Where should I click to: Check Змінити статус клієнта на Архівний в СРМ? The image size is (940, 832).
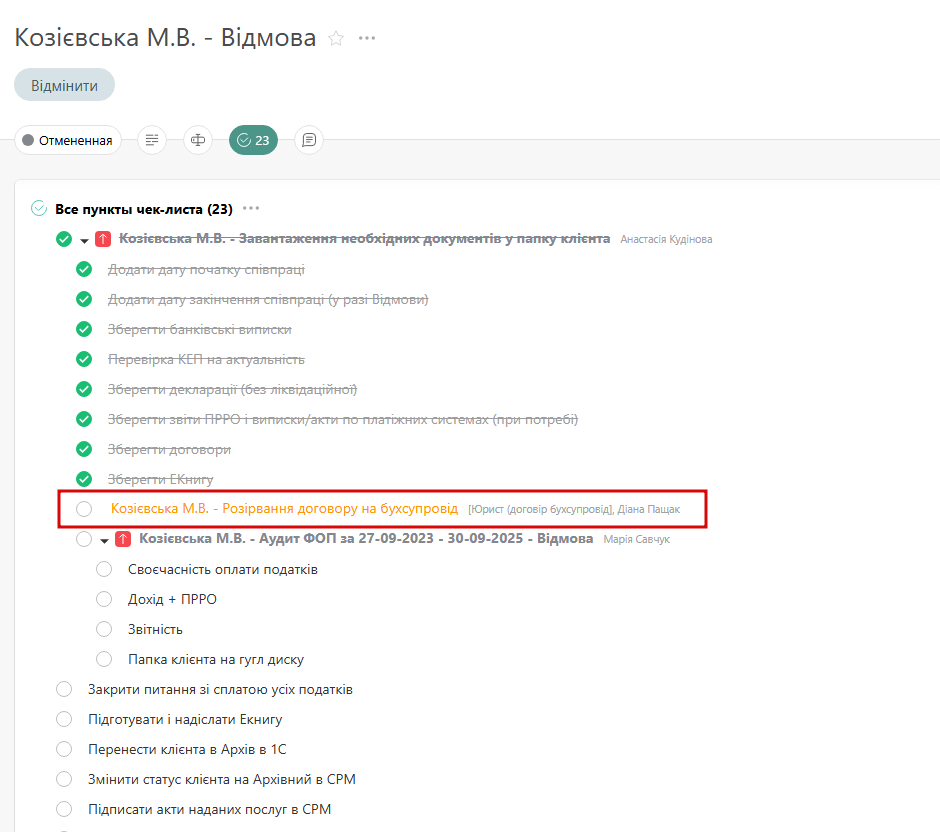(x=64, y=779)
